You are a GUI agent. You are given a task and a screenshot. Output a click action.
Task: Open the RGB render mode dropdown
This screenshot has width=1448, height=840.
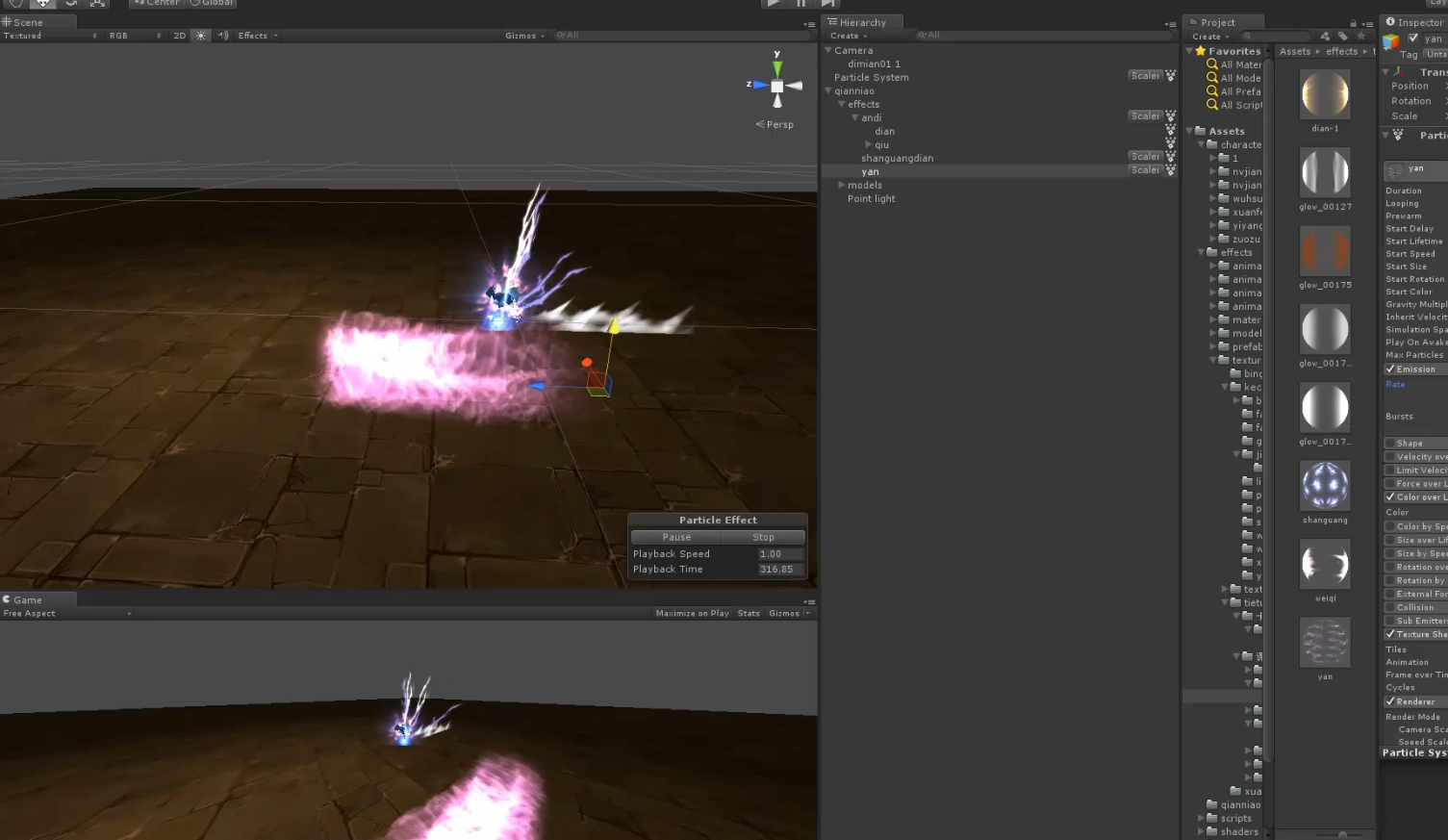click(x=135, y=36)
